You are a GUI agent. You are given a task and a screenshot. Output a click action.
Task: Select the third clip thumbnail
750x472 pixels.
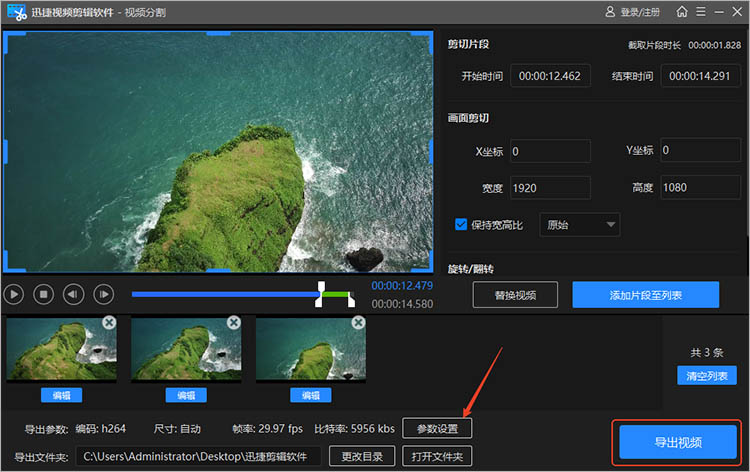point(311,350)
